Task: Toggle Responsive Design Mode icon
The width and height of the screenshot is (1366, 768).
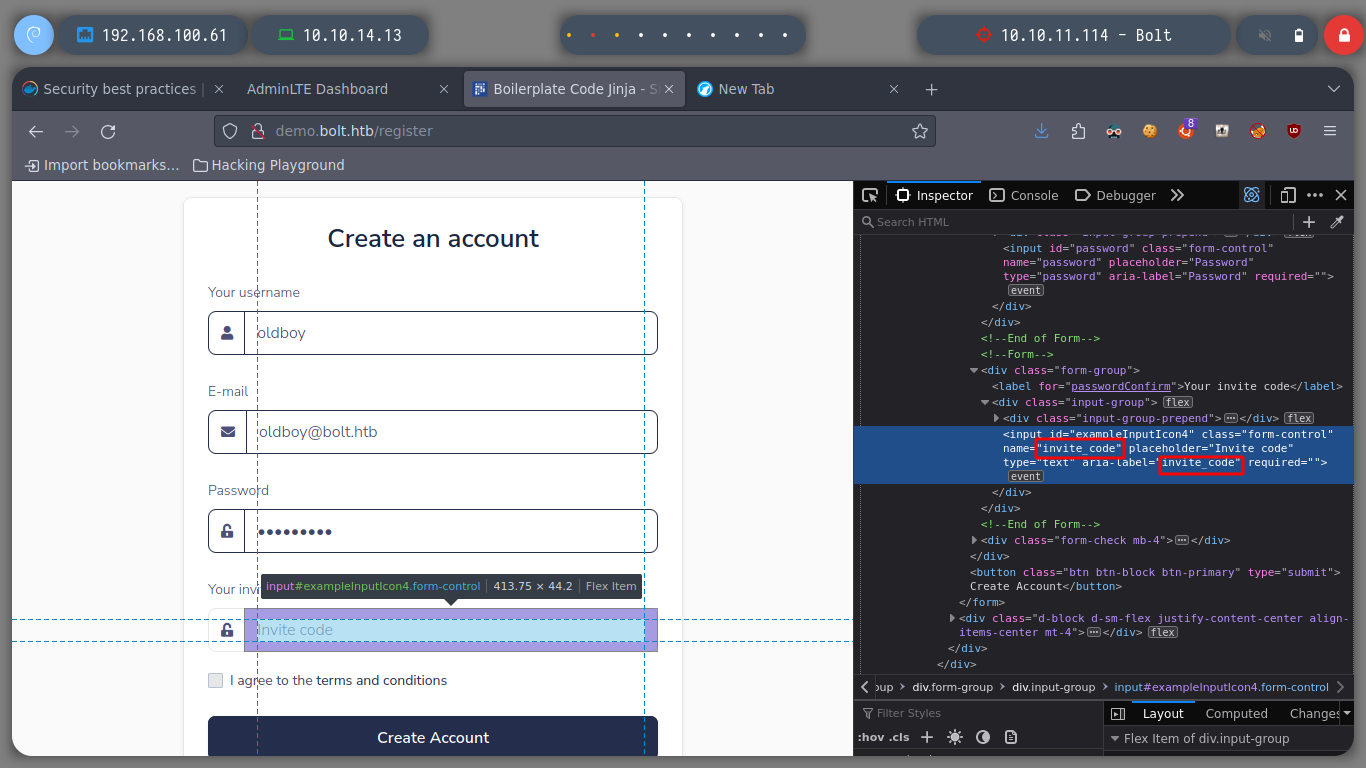Action: coord(1288,195)
